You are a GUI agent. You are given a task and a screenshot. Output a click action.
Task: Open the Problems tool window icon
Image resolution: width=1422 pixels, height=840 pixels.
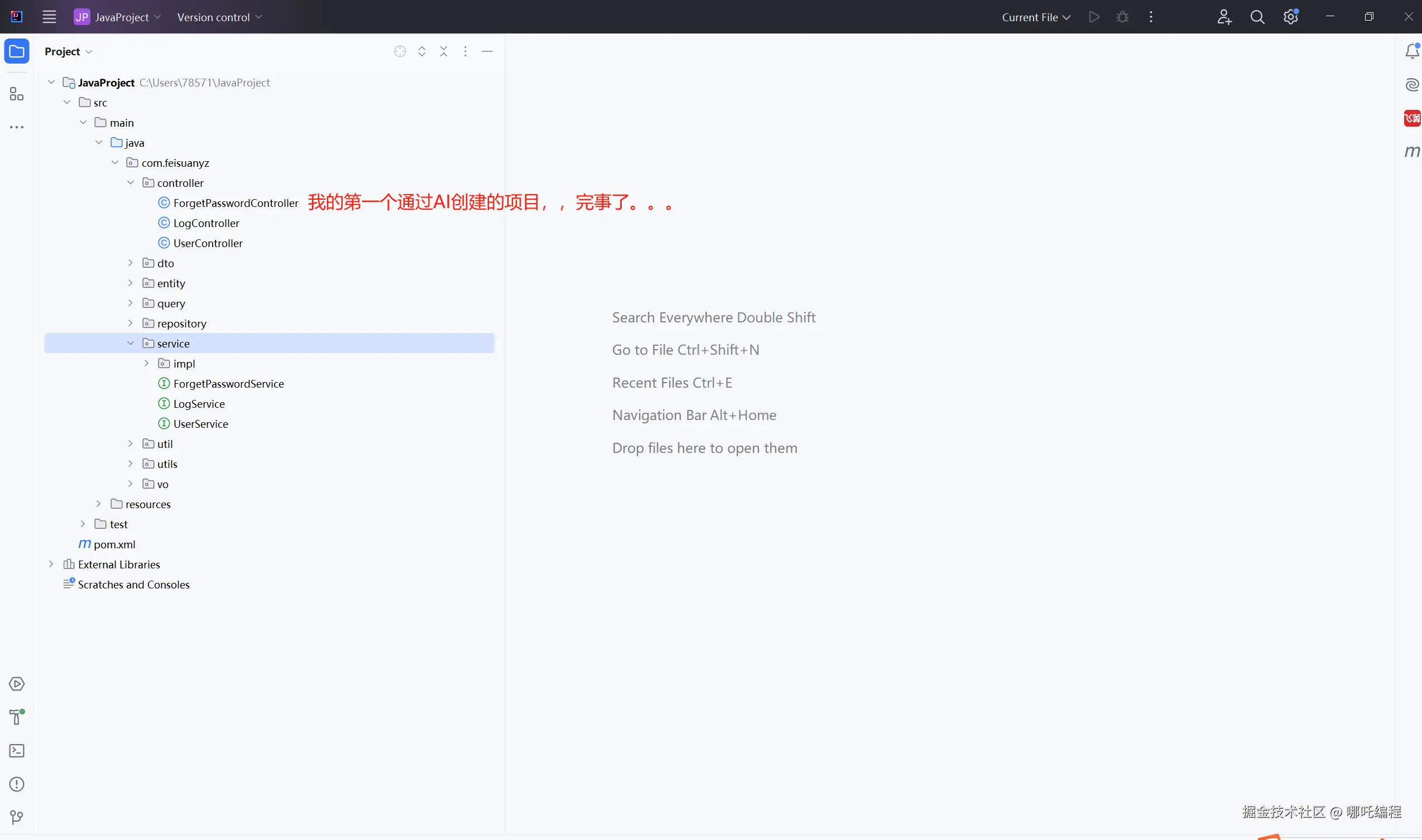[16, 784]
